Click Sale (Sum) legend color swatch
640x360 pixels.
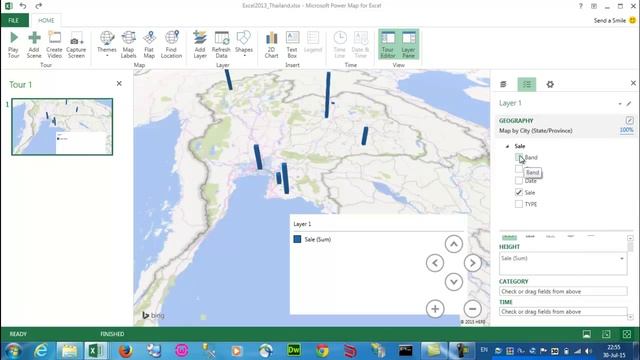[x=297, y=239]
